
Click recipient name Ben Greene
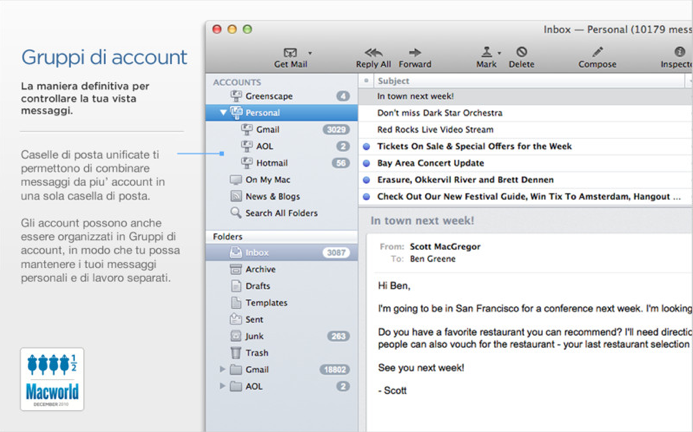click(x=433, y=259)
